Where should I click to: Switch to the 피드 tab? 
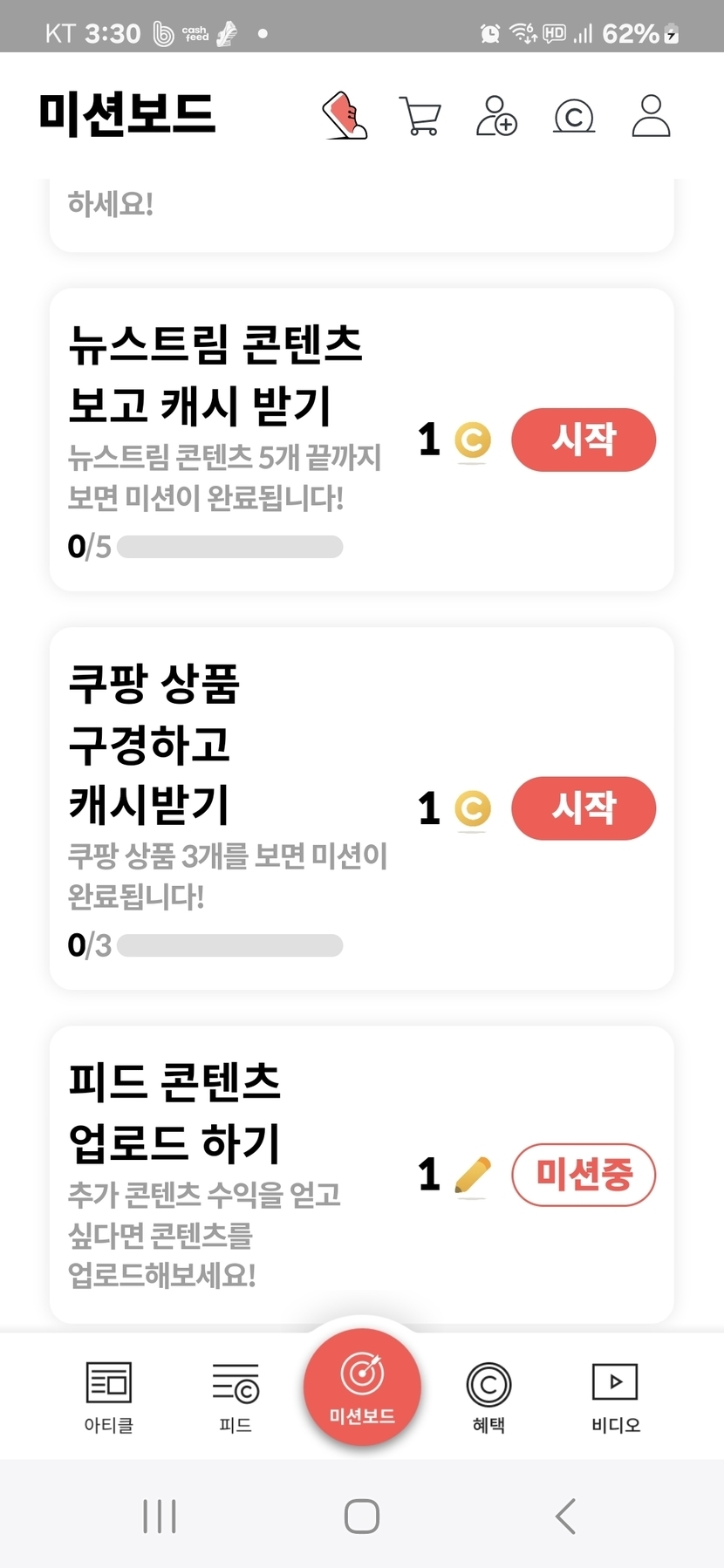tap(236, 1397)
